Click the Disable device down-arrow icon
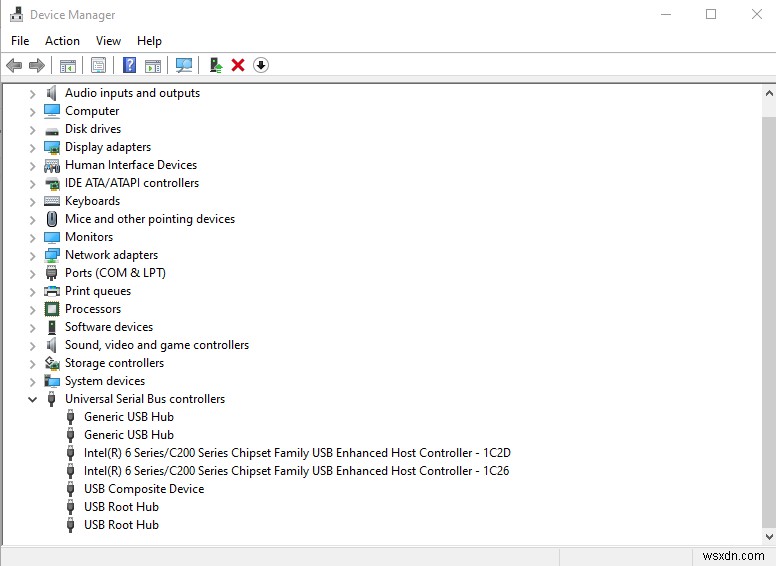This screenshot has height=566, width=776. click(x=261, y=65)
